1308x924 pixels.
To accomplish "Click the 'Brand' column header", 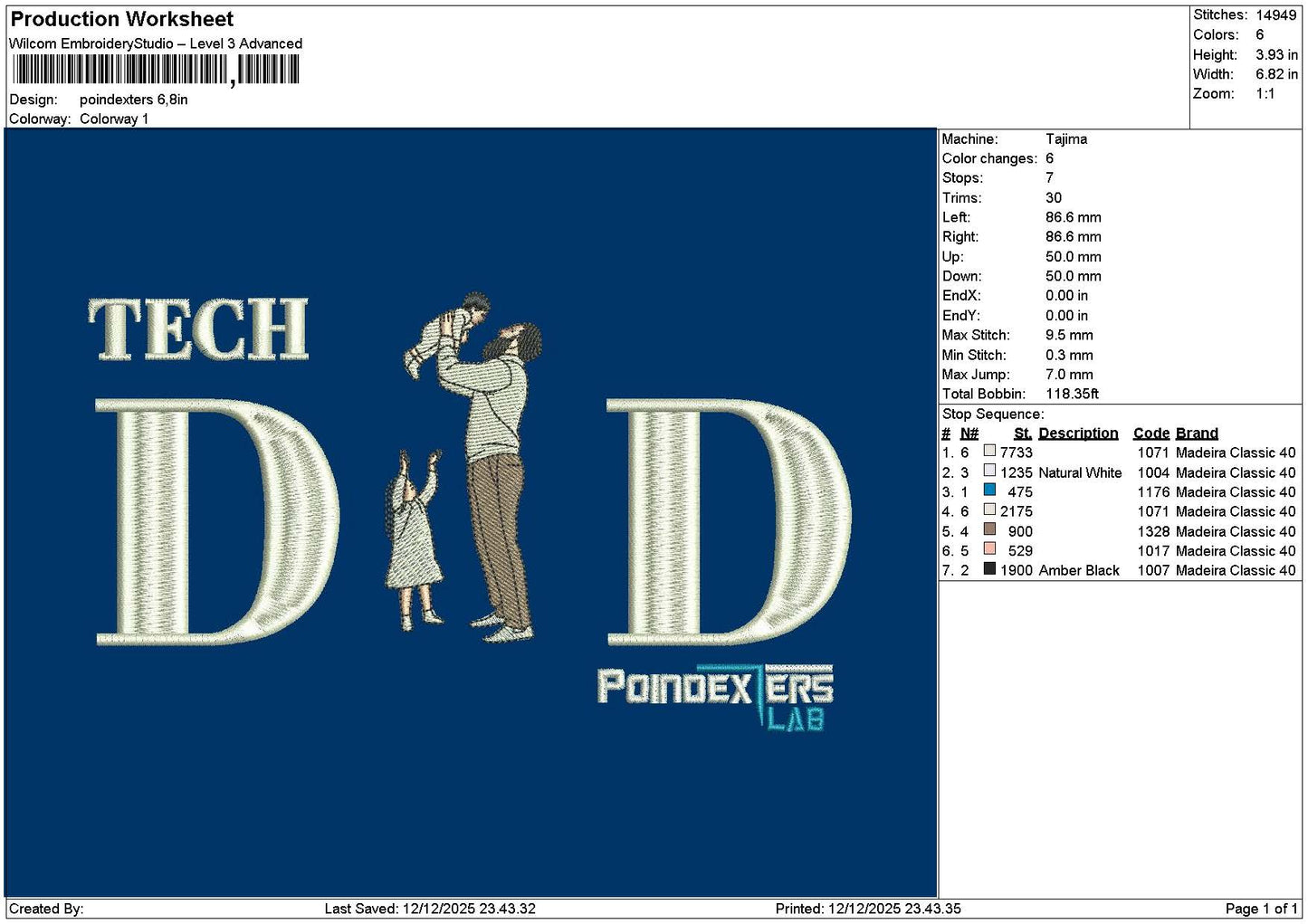I will click(x=1197, y=433).
